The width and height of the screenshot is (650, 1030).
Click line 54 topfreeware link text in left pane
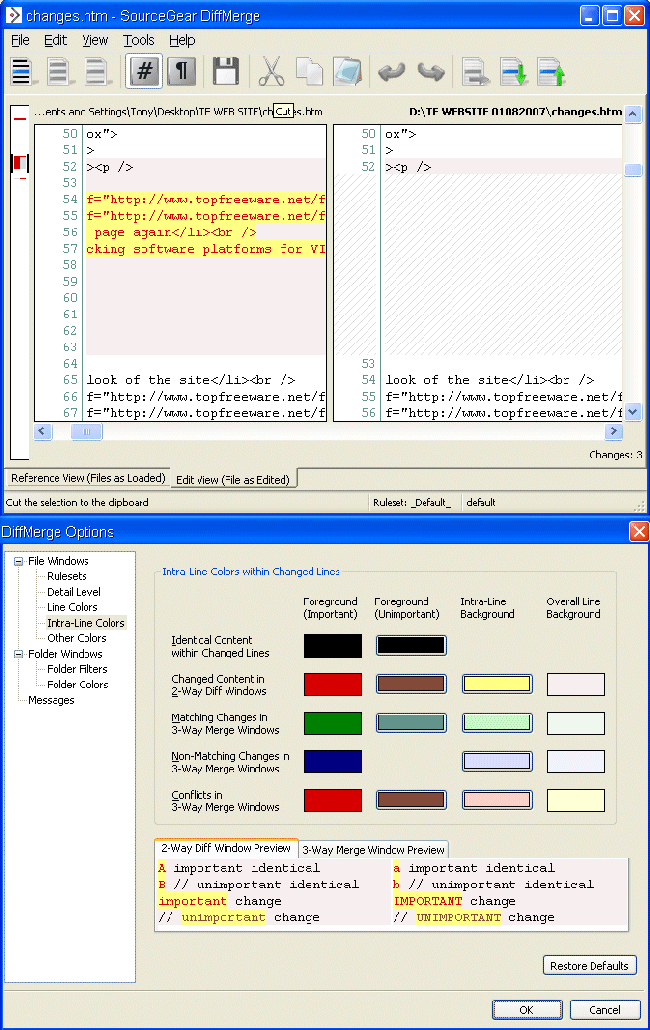(206, 199)
